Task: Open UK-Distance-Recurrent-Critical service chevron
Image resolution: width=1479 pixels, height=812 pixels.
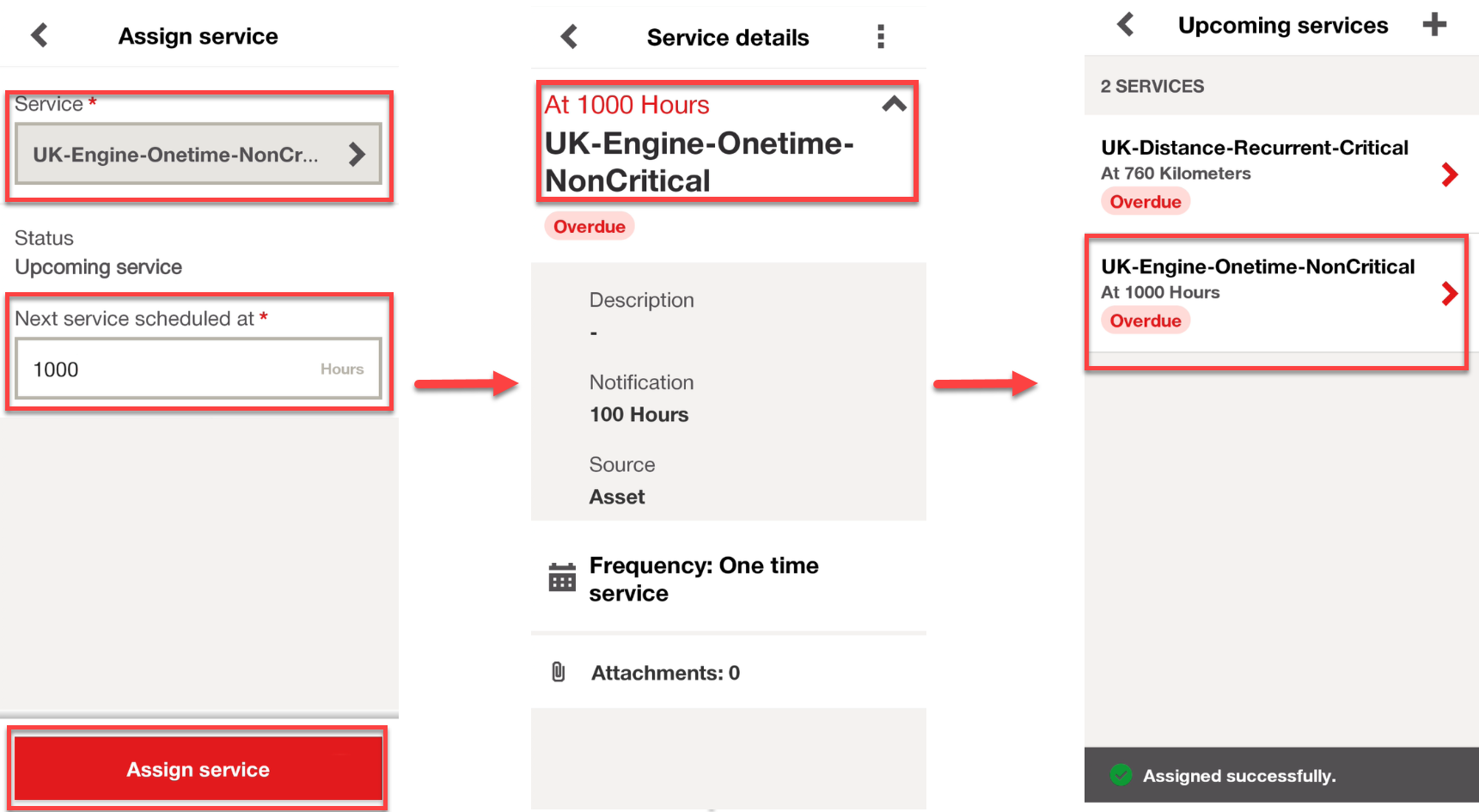Action: click(1450, 174)
